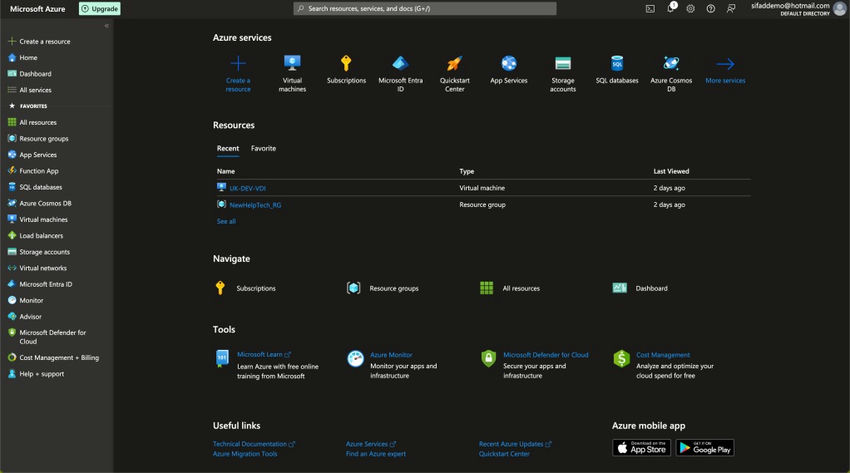Open the UK-DEV-VDI virtual machine link

tap(247, 189)
